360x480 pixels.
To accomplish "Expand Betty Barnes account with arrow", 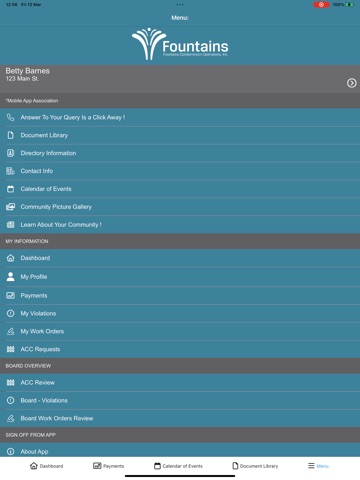I will click(x=351, y=83).
